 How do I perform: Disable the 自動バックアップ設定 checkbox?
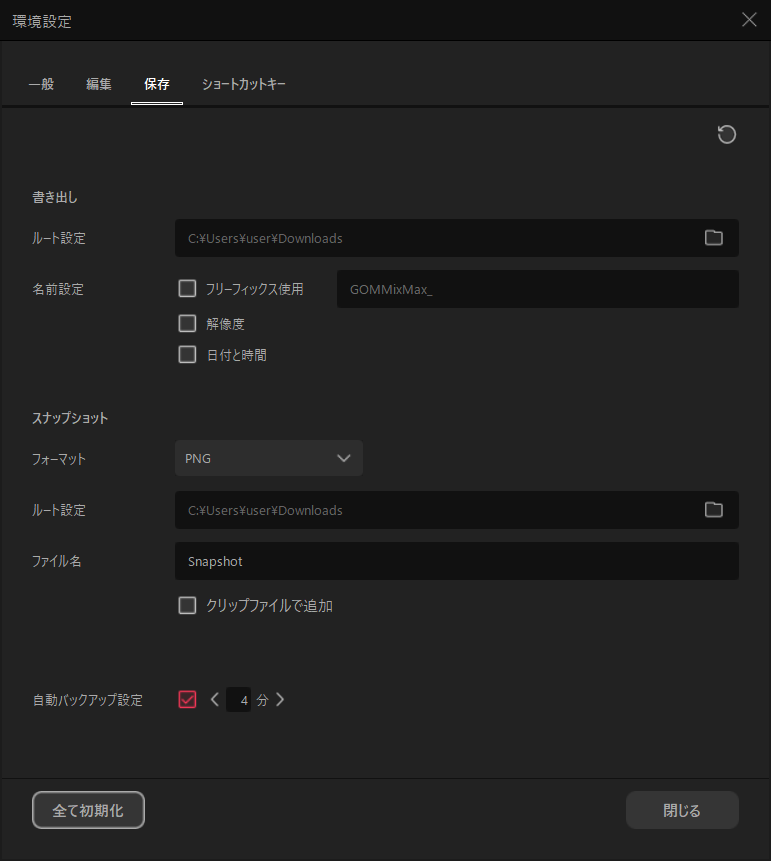187,700
